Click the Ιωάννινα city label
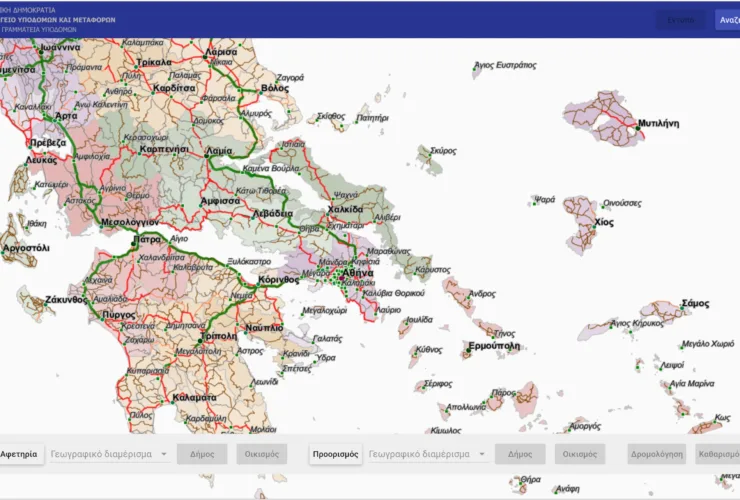The image size is (740, 500). pyautogui.click(x=60, y=47)
